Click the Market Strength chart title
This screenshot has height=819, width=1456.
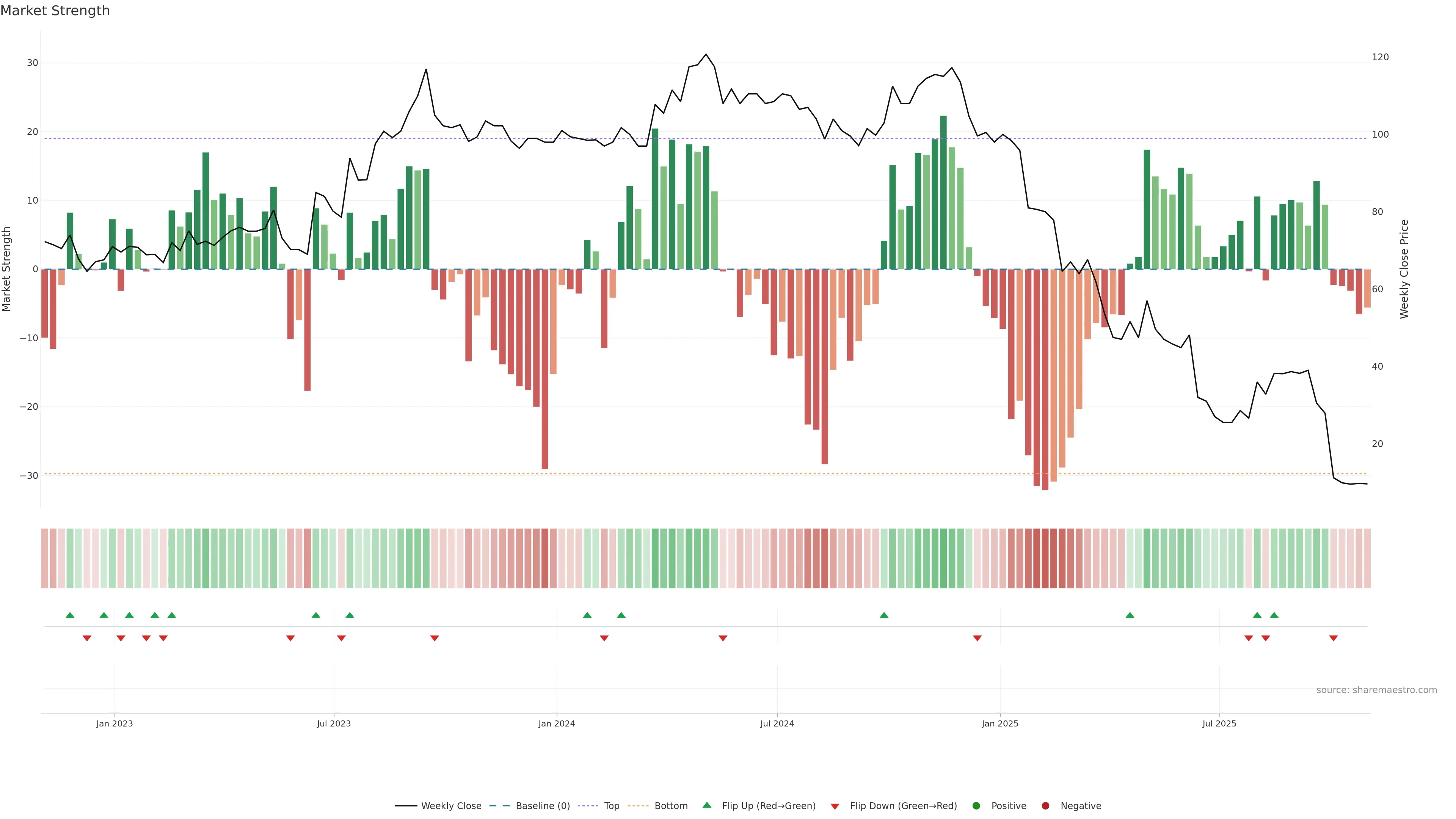pyautogui.click(x=55, y=11)
